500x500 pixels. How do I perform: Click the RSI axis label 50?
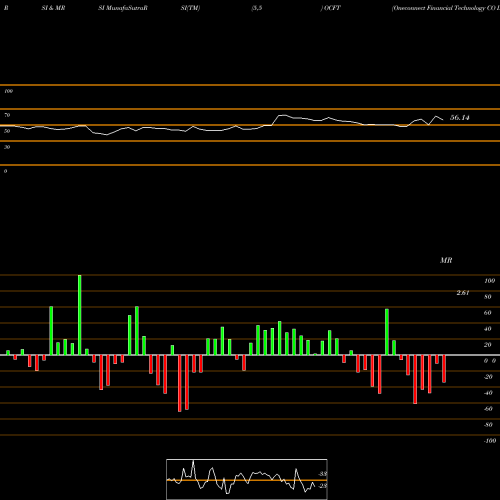tap(7, 131)
